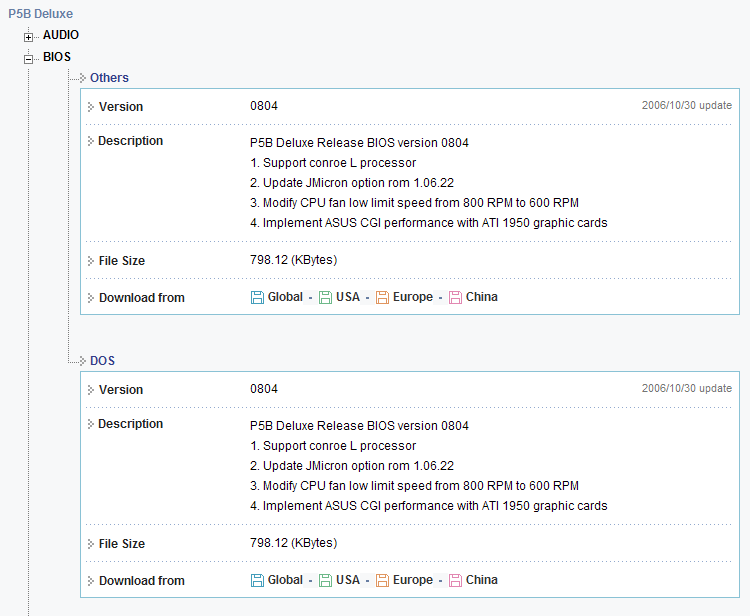
Task: Click the arrow beside the Others category
Action: pyautogui.click(x=83, y=78)
